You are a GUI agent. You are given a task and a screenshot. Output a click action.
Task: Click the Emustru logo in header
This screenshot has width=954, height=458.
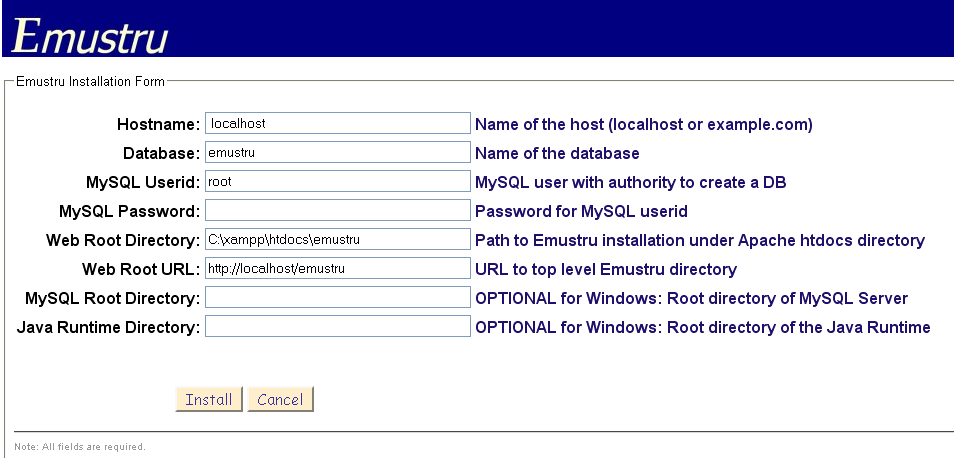pos(90,35)
